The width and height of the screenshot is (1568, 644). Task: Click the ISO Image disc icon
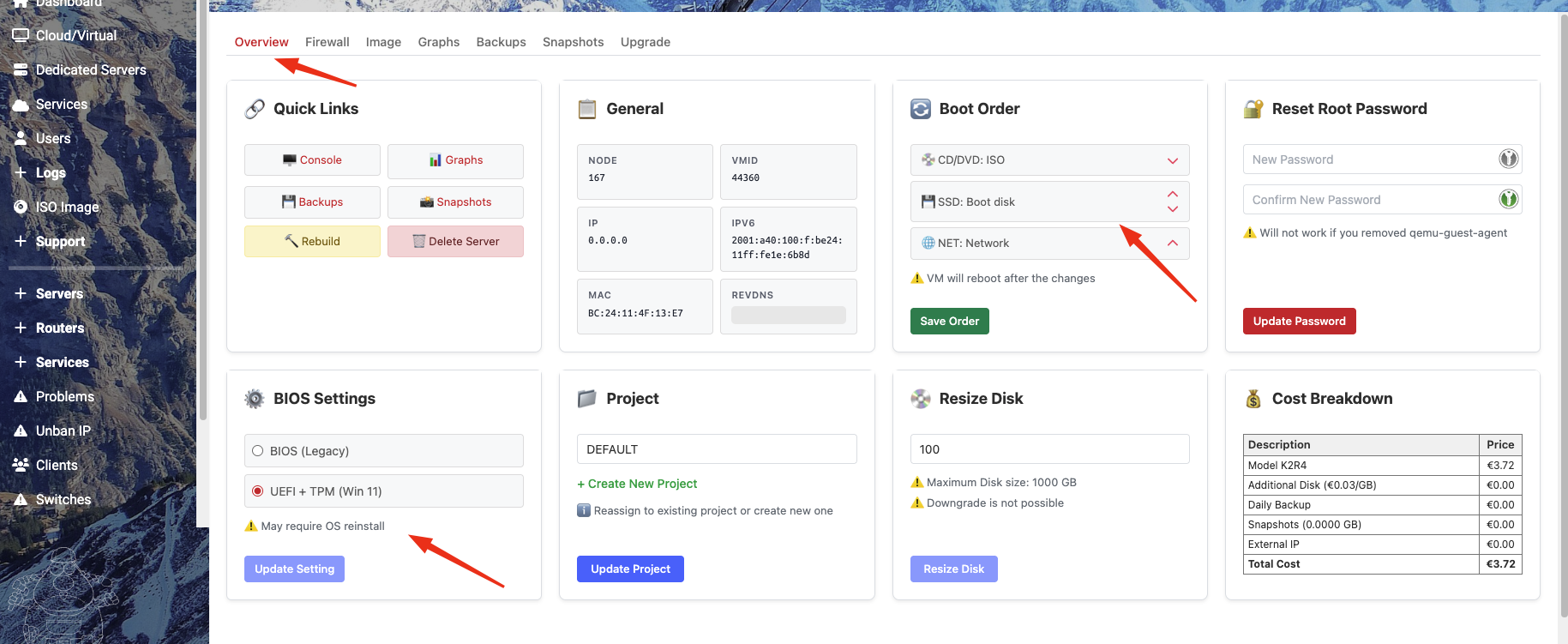(21, 207)
